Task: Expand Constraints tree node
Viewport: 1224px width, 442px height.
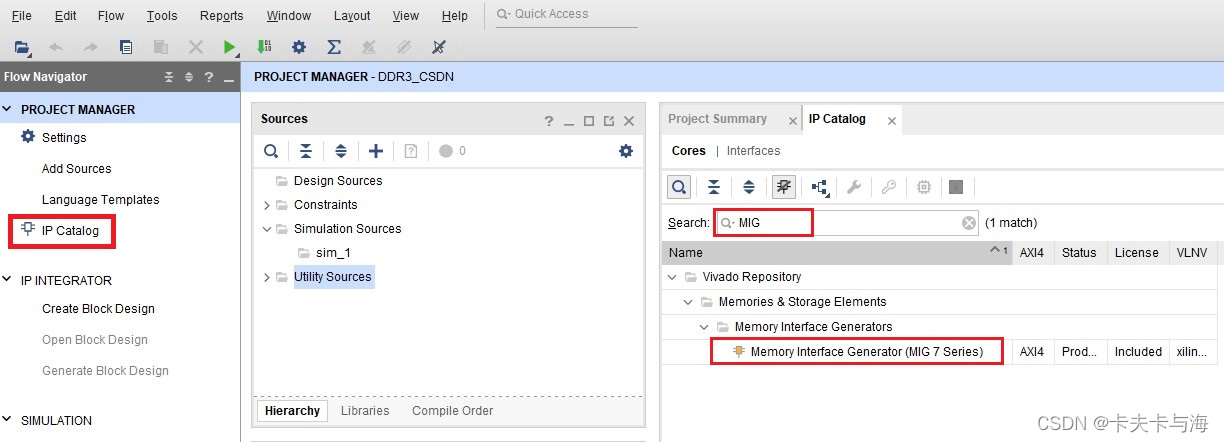Action: [267, 205]
